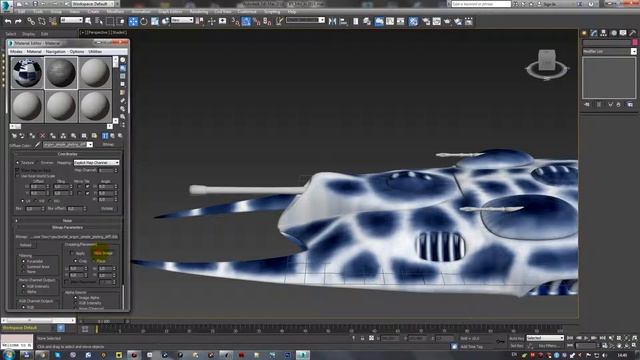Choose the Rectangular Selection Region tool
This screenshot has height=360, width=640.
click(x=110, y=21)
